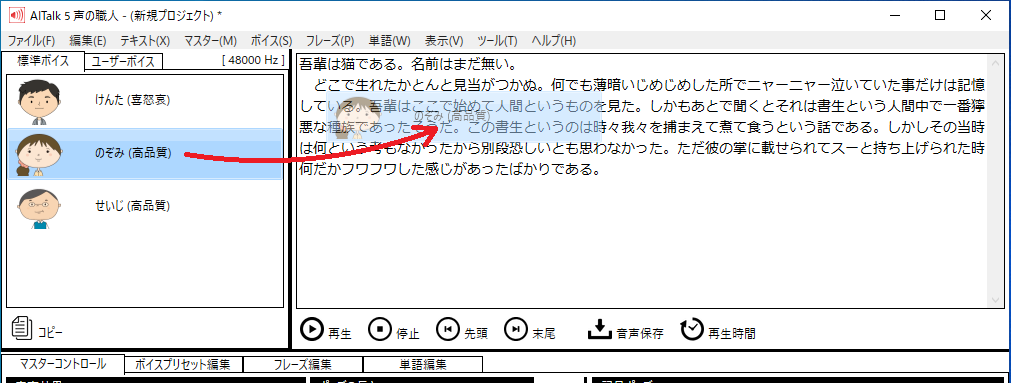Switch to the マスターコントロール tab
Screen dimensions: 1011x383
tap(63, 364)
